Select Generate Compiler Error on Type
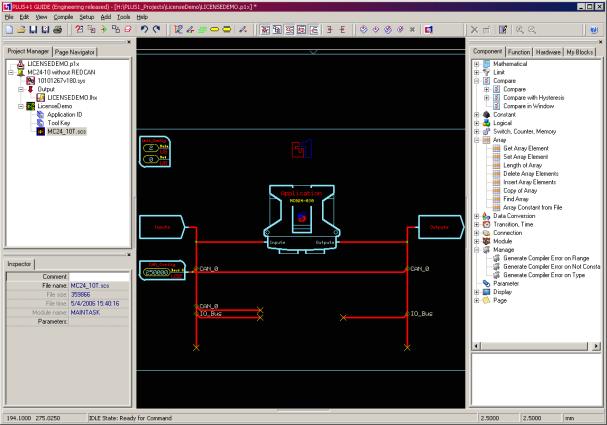 (x=544, y=275)
